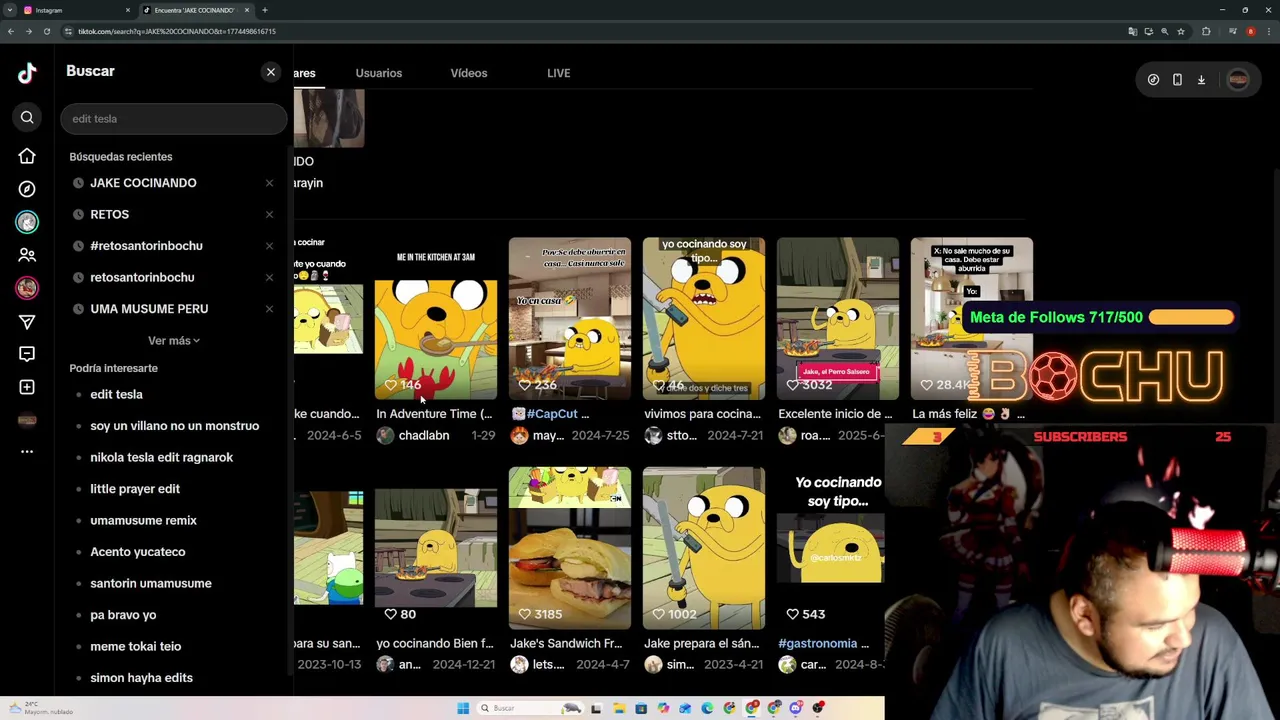Open the #CapCut video with 236 likes
Screen dimensions: 1280x720
click(570, 318)
